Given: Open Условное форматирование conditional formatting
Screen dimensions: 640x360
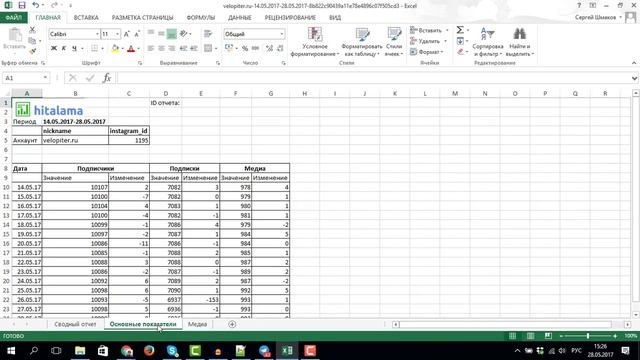Looking at the screenshot, I should (x=315, y=42).
